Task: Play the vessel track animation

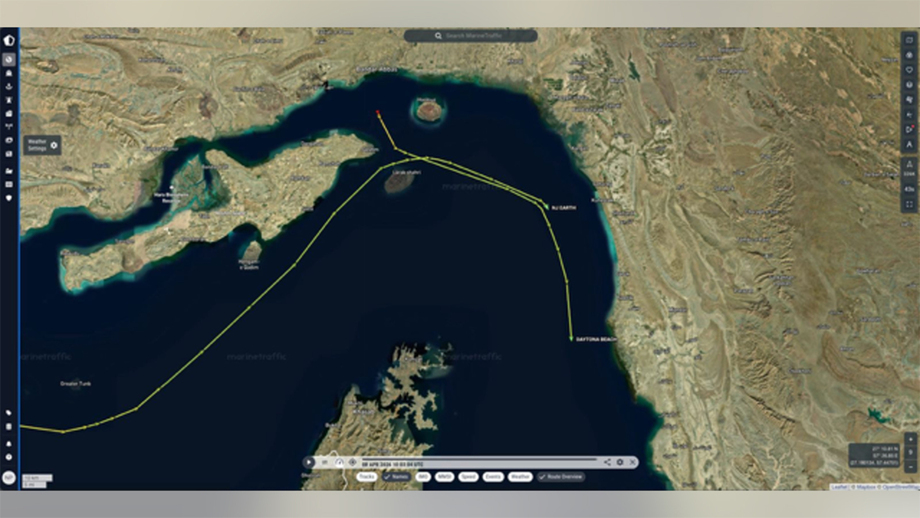Action: pos(309,462)
